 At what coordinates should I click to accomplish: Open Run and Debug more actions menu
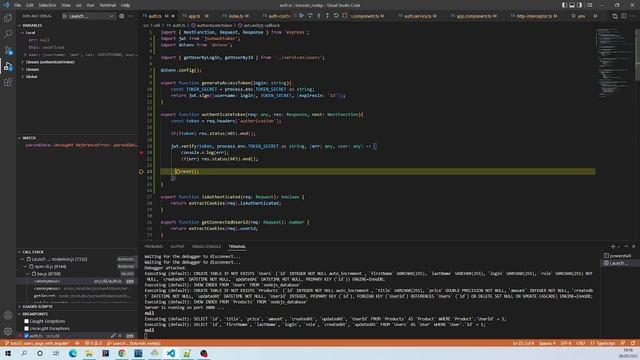(x=130, y=16)
